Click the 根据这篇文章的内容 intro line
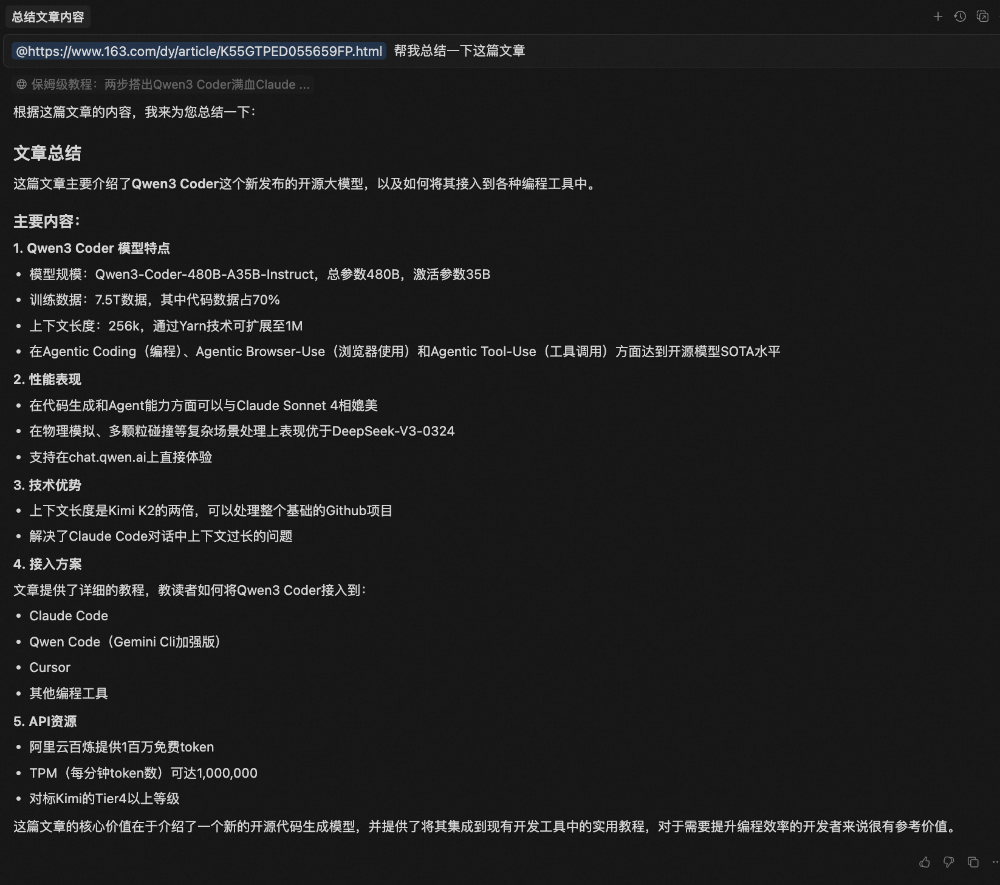1000x885 pixels. pyautogui.click(x=135, y=112)
